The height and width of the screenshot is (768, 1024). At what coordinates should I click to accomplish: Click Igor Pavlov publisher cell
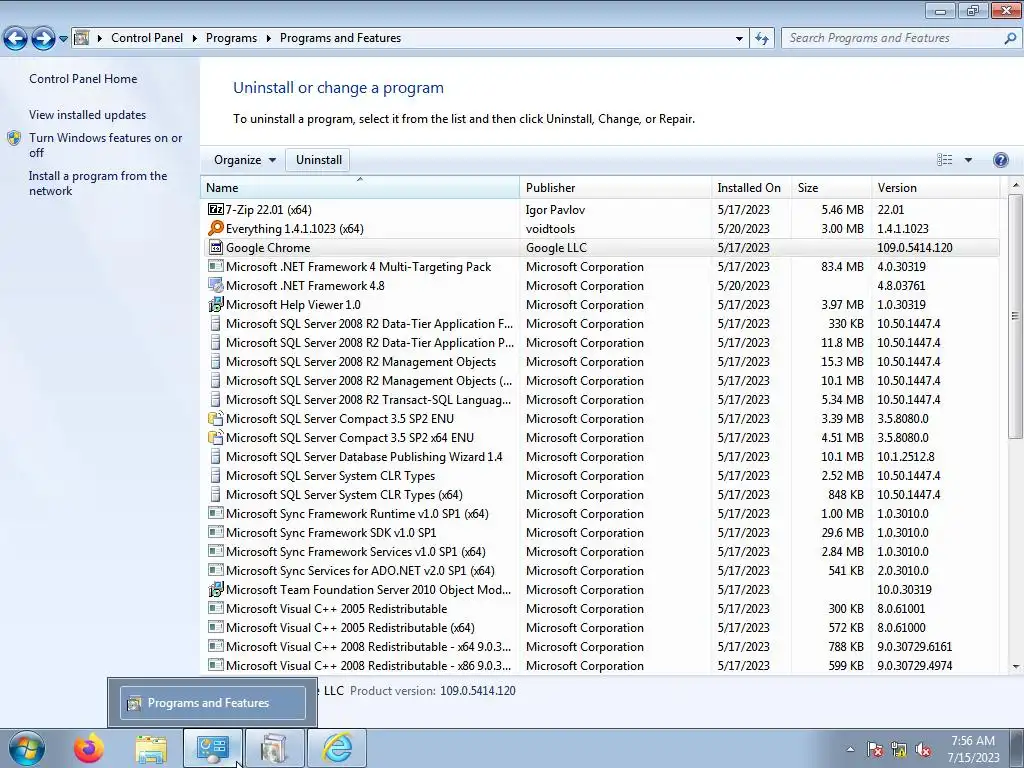point(555,210)
